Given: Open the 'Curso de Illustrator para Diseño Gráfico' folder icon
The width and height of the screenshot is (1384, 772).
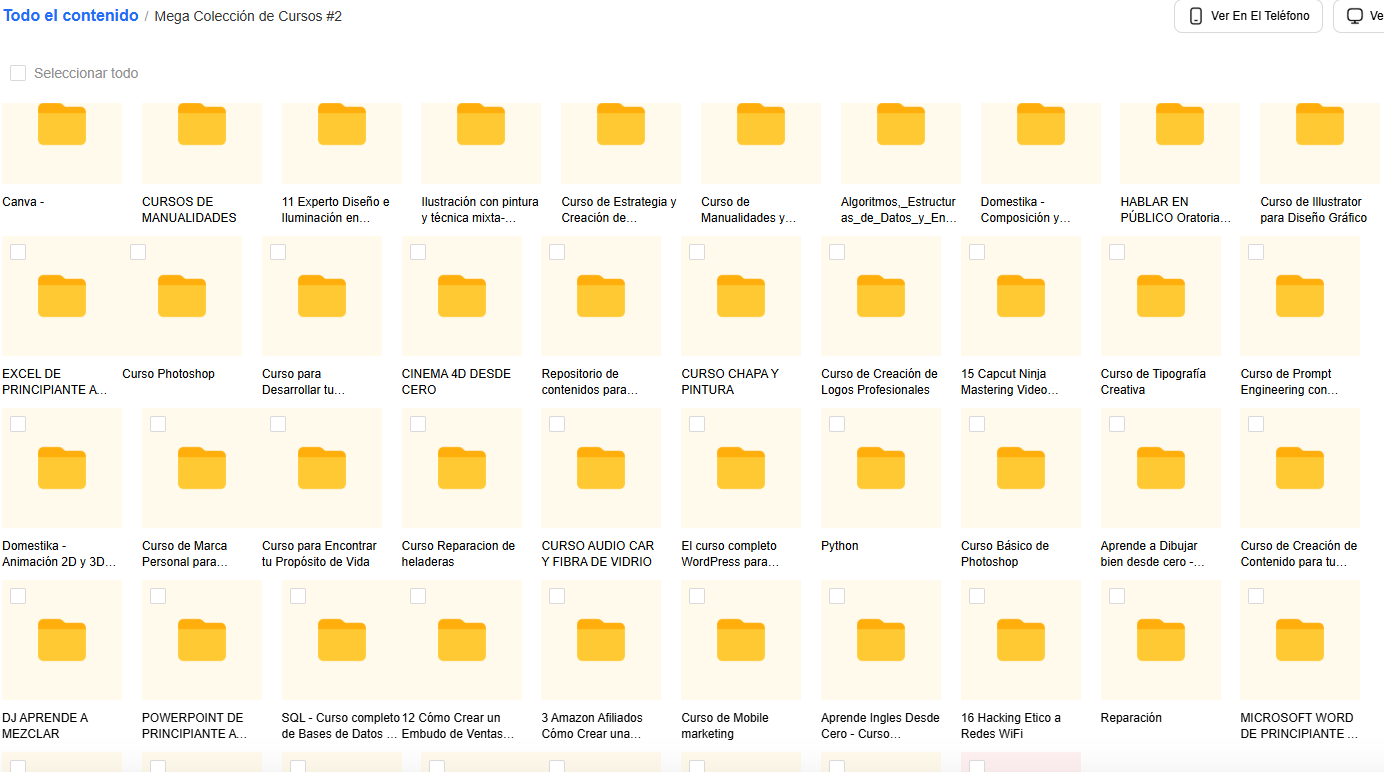Looking at the screenshot, I should coord(1320,124).
